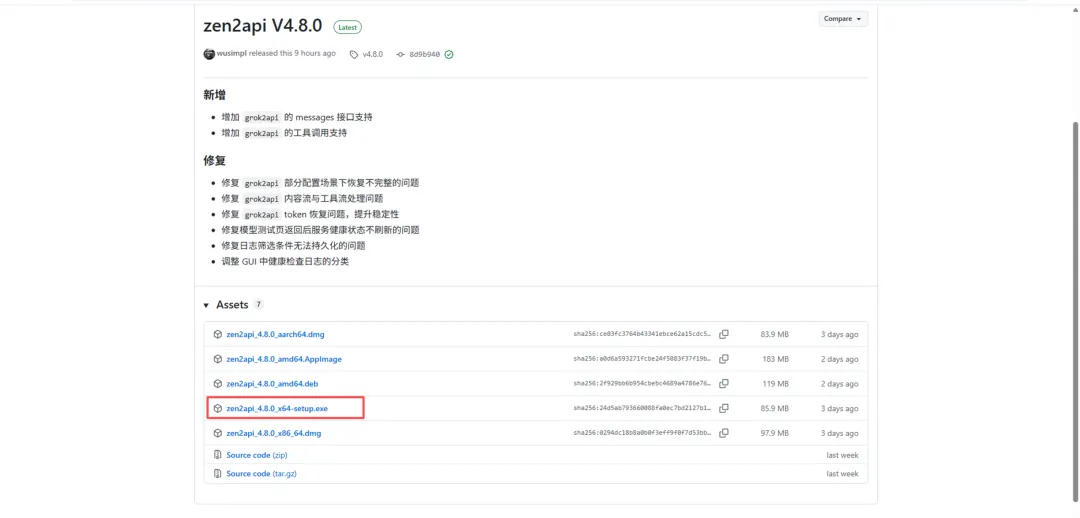
Task: Click package icon of x86_64.dmg
Action: point(218,433)
